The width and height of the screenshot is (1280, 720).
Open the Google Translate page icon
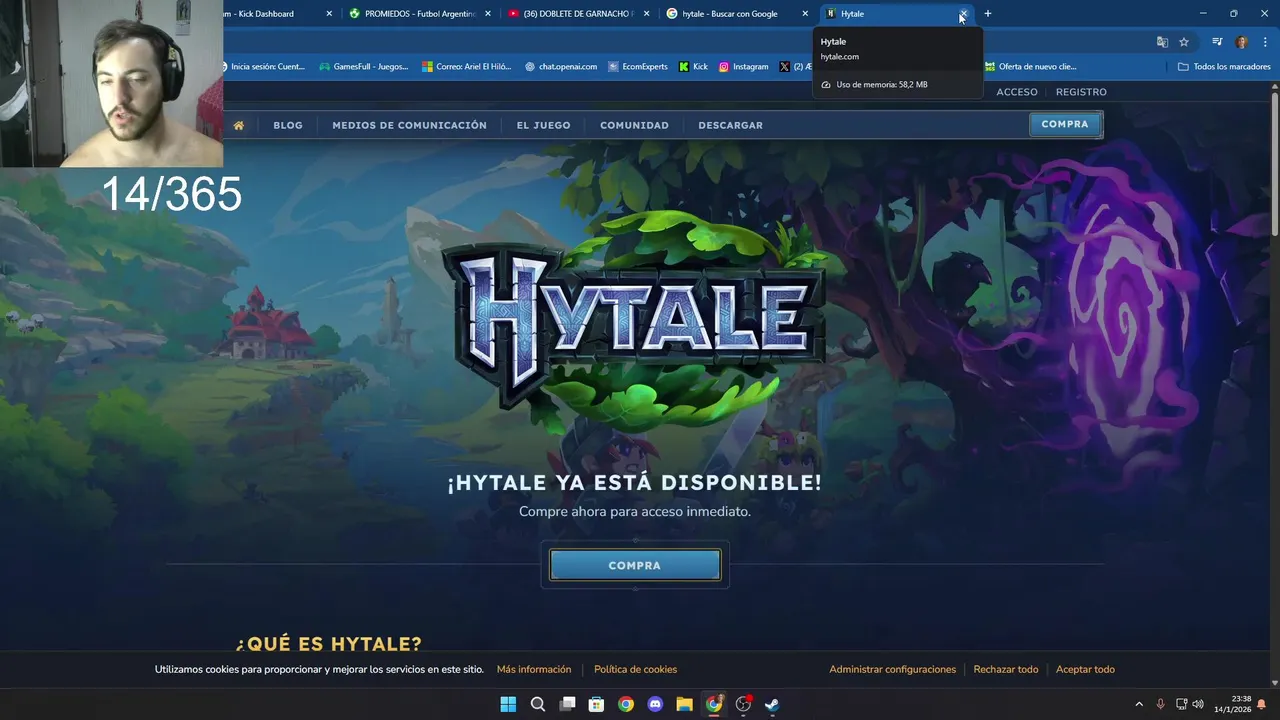coord(1162,42)
